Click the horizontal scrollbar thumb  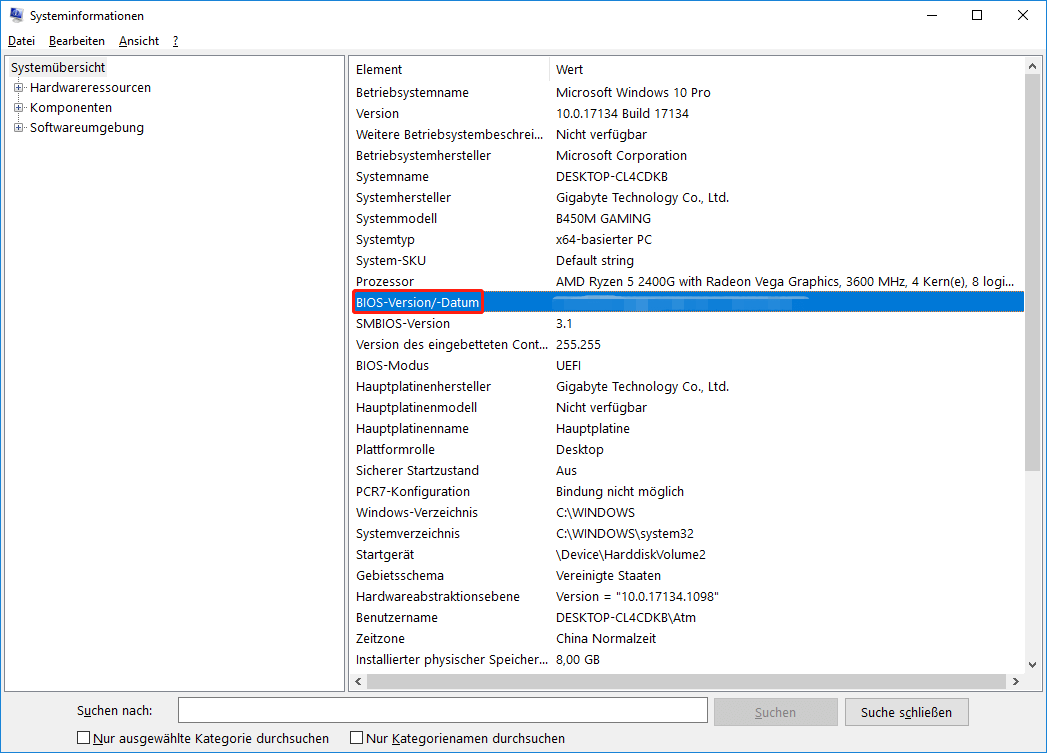click(x=686, y=682)
